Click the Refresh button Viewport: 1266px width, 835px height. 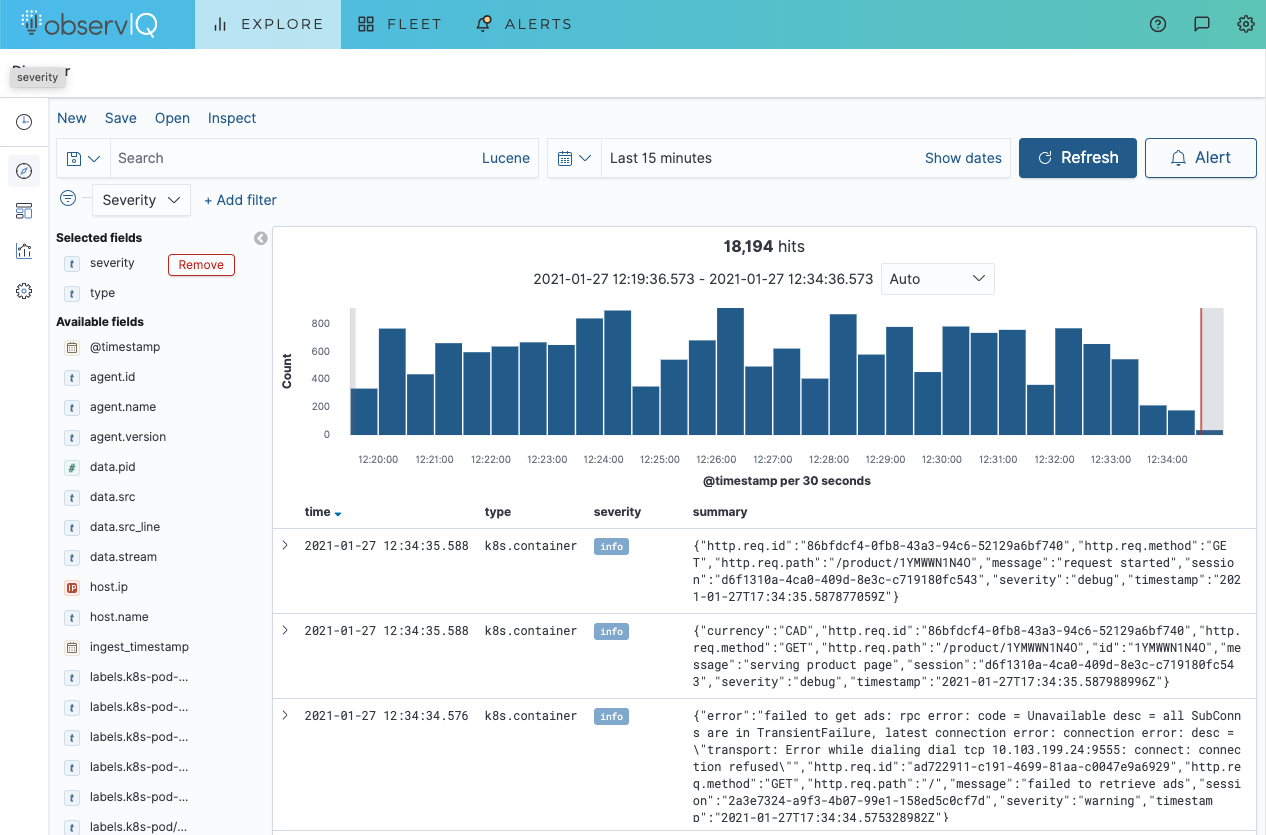click(1077, 158)
